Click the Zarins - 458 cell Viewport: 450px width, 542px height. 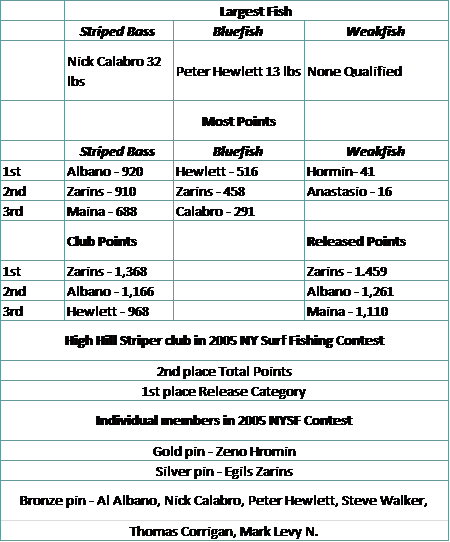pyautogui.click(x=239, y=191)
